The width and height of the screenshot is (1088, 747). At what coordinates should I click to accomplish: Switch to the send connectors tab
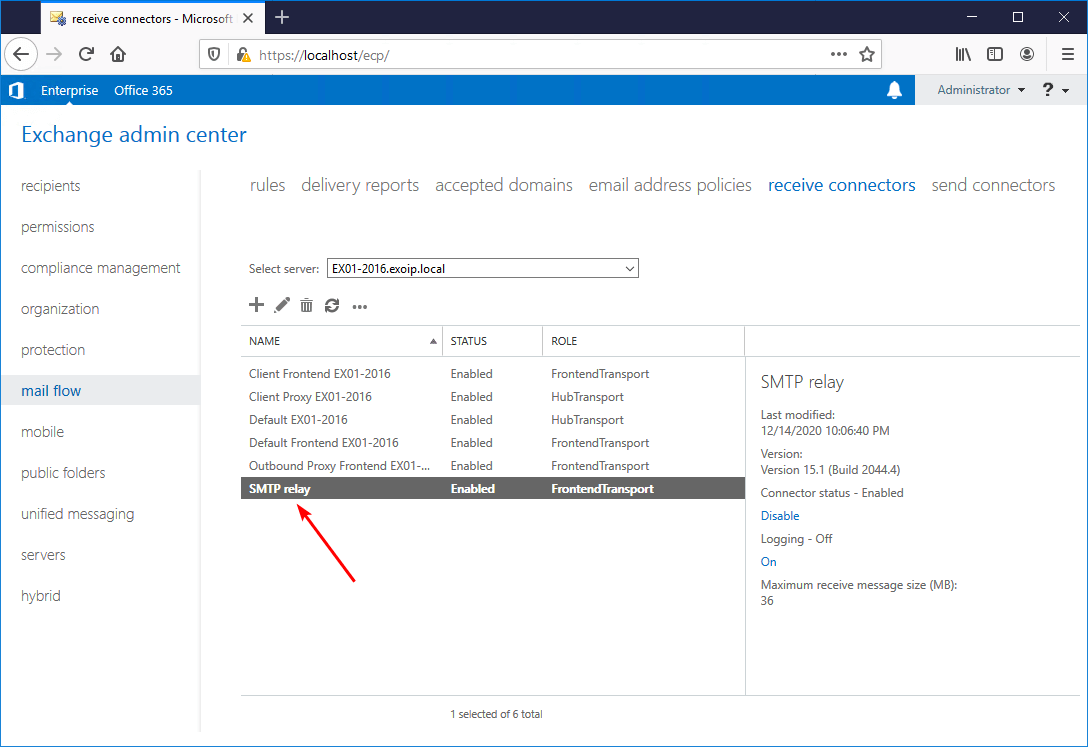point(993,185)
